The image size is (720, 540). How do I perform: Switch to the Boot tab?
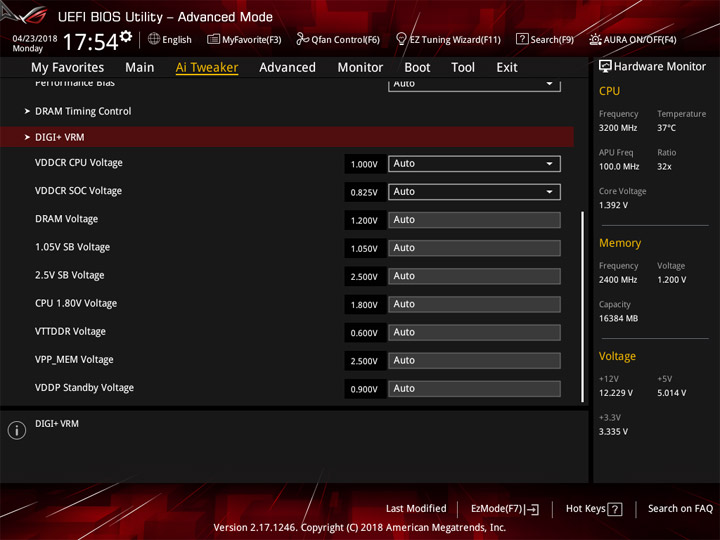click(417, 68)
